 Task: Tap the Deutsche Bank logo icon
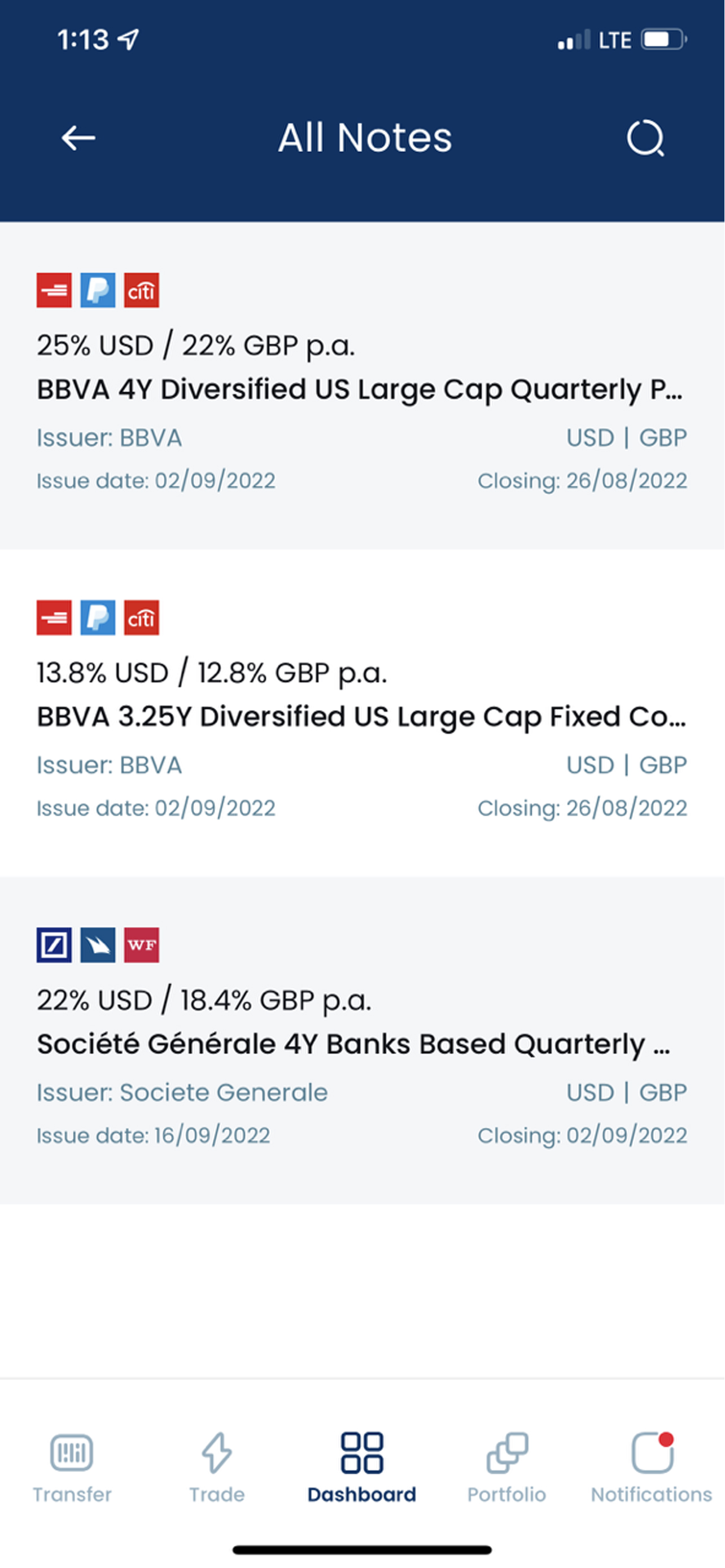pos(54,945)
